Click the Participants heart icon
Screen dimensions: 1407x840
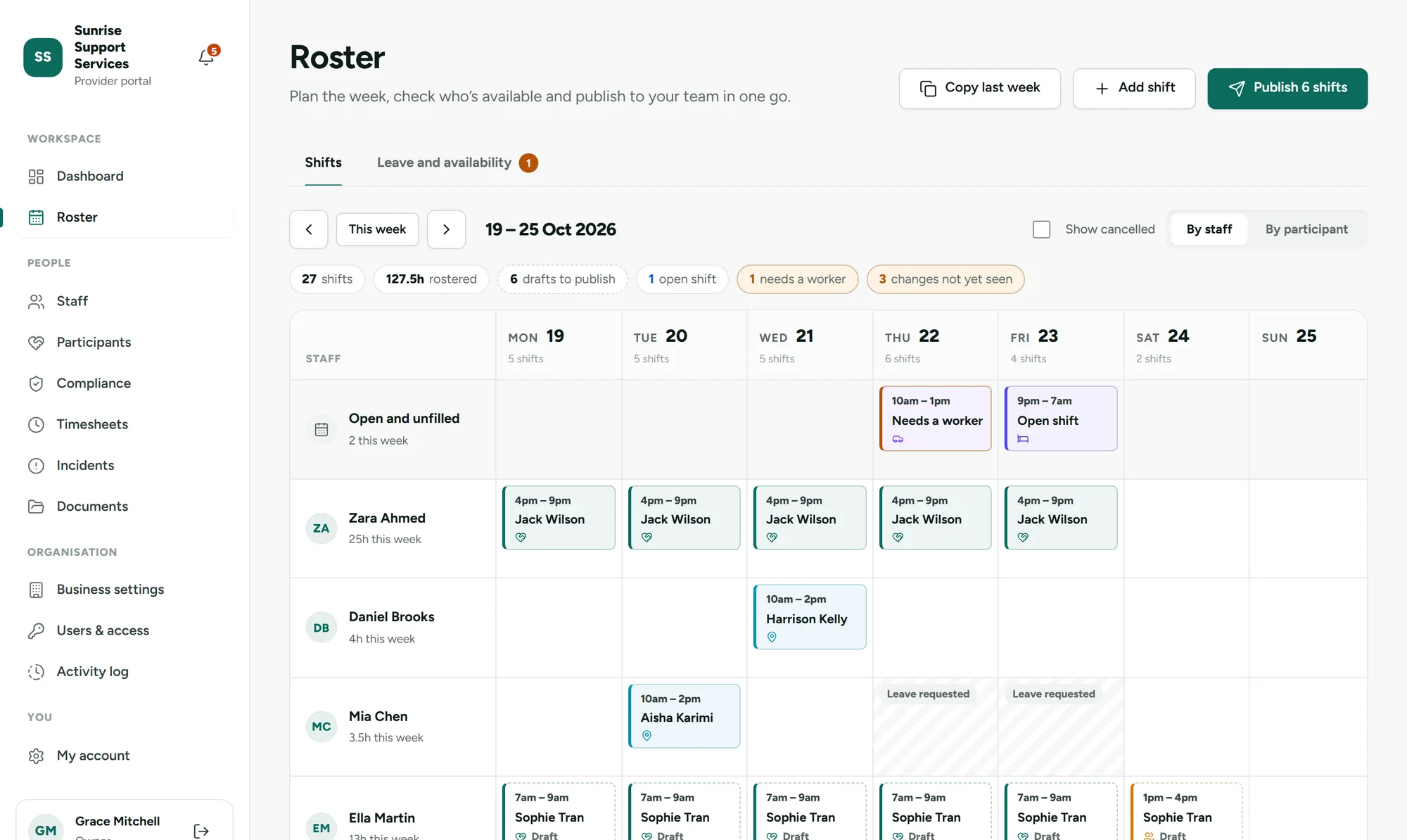[36, 343]
